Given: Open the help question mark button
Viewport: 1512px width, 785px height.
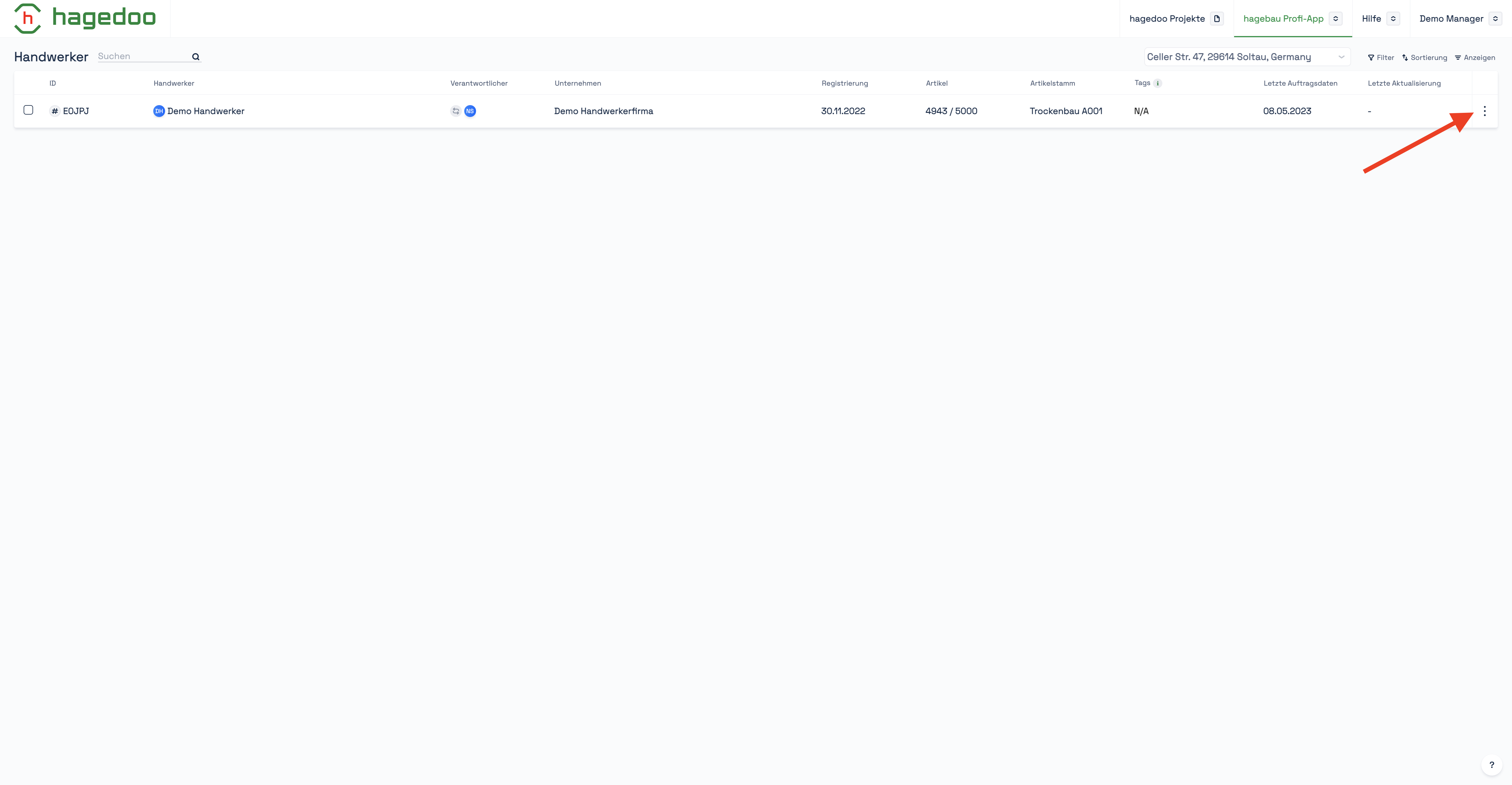Looking at the screenshot, I should 1491,764.
